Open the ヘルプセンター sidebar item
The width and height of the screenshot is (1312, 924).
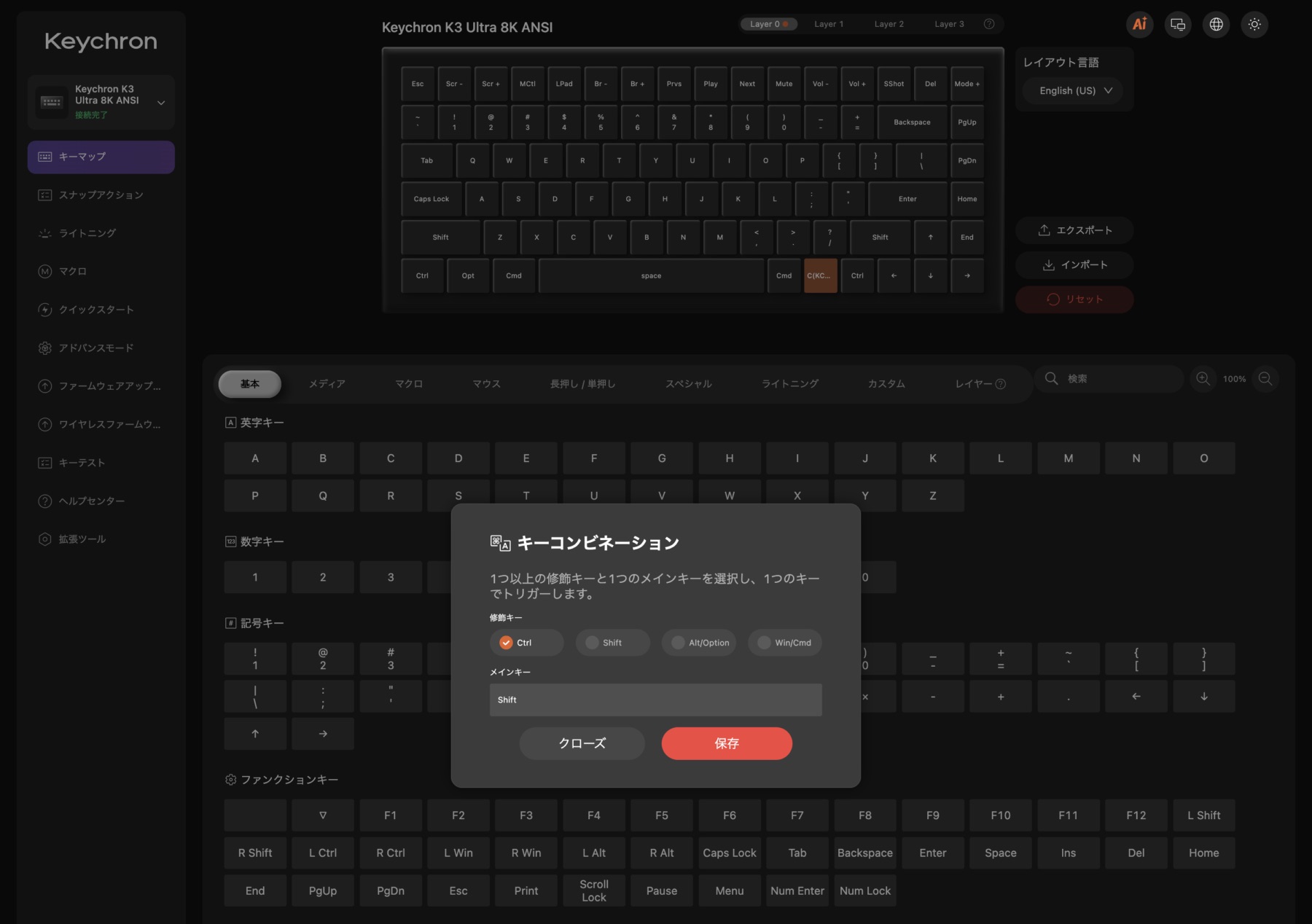101,501
